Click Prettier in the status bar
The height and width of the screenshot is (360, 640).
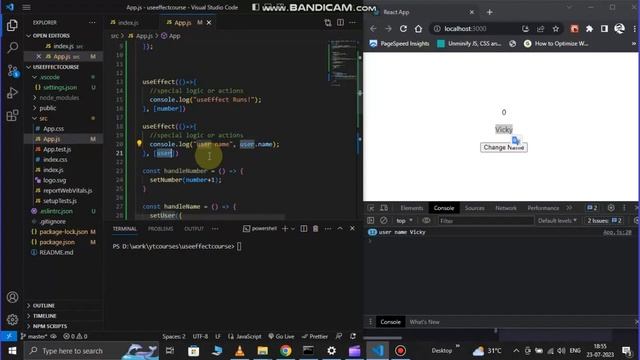click(x=315, y=336)
